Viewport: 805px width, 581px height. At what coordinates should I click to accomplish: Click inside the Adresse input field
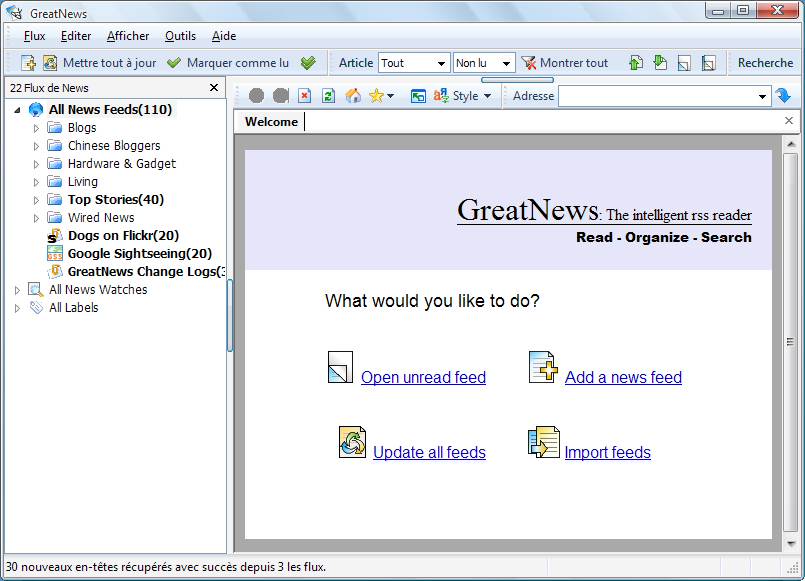coord(656,96)
